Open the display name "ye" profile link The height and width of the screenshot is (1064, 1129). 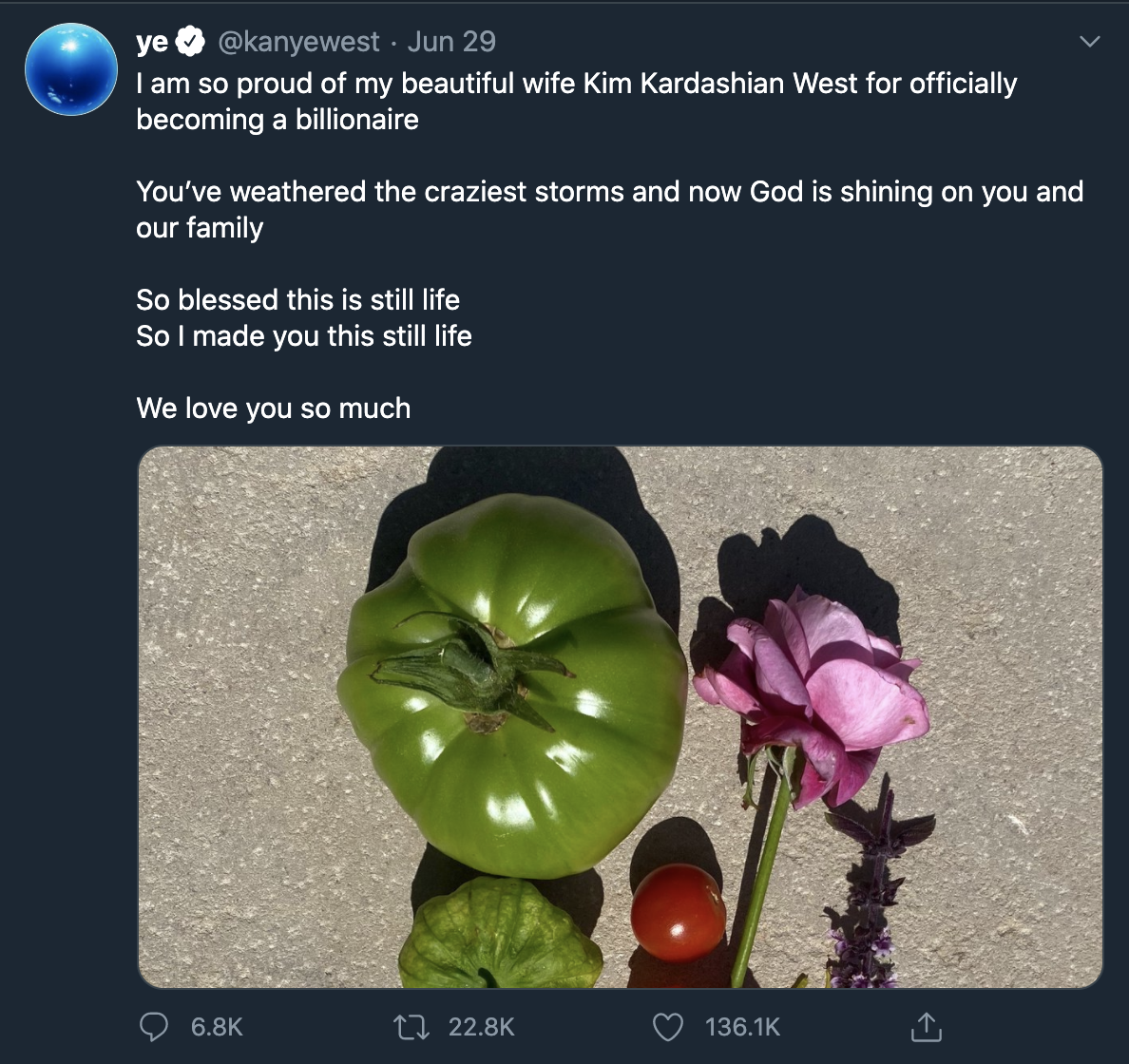pyautogui.click(x=152, y=42)
